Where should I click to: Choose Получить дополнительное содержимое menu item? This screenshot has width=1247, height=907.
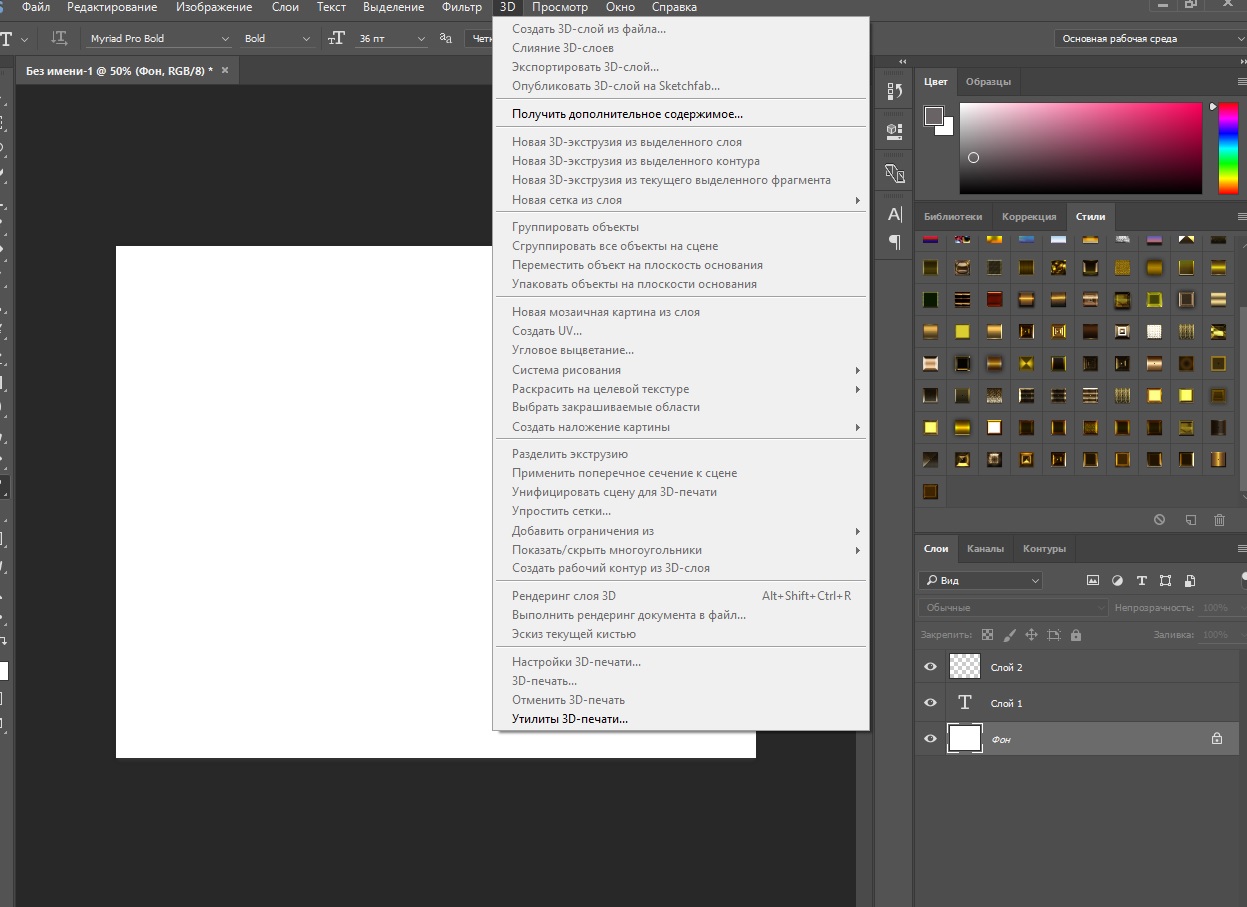click(627, 114)
